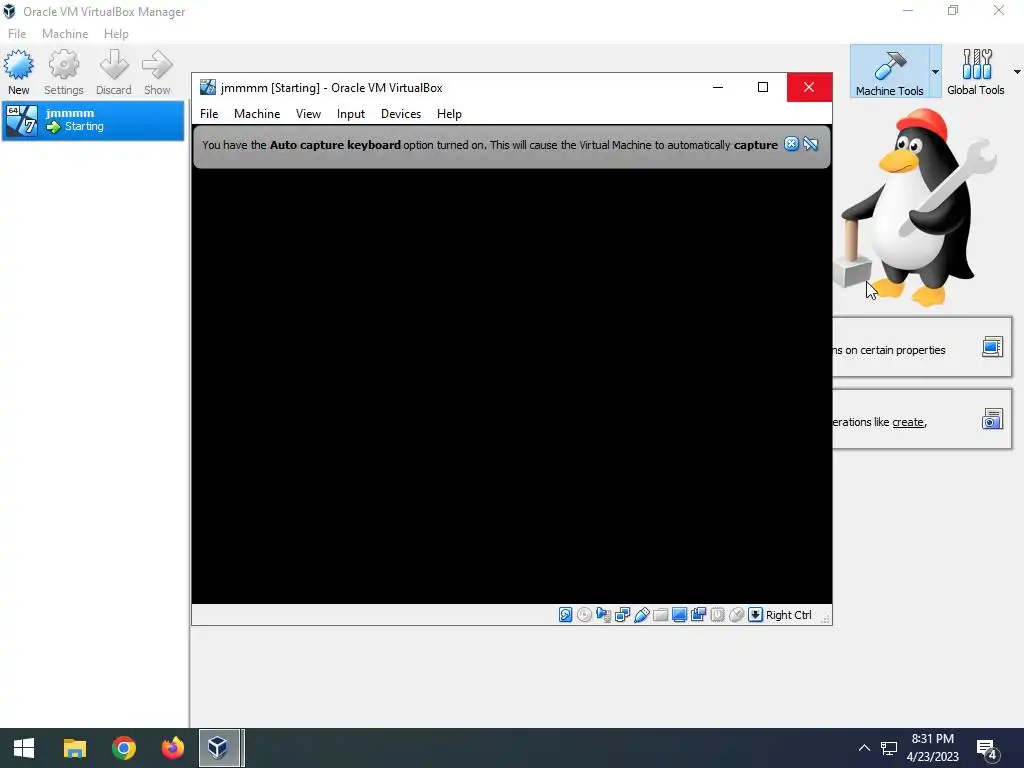Click the Discard toolbar icon
This screenshot has height=768, width=1024.
point(114,72)
